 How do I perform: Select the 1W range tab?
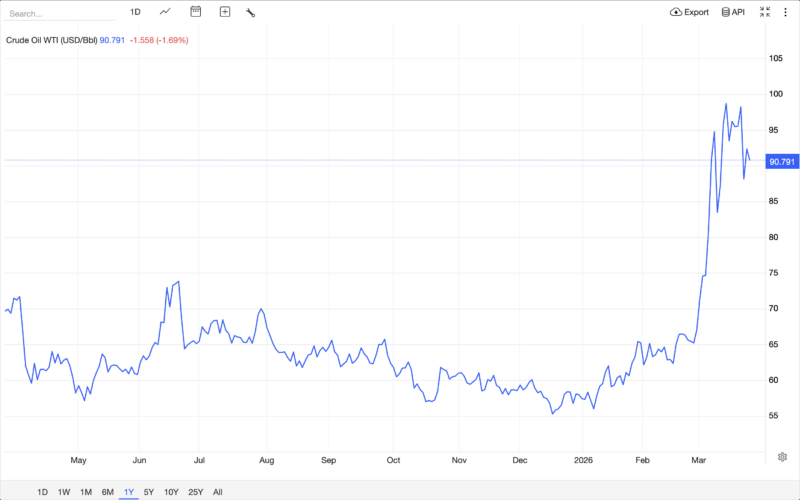tap(64, 492)
